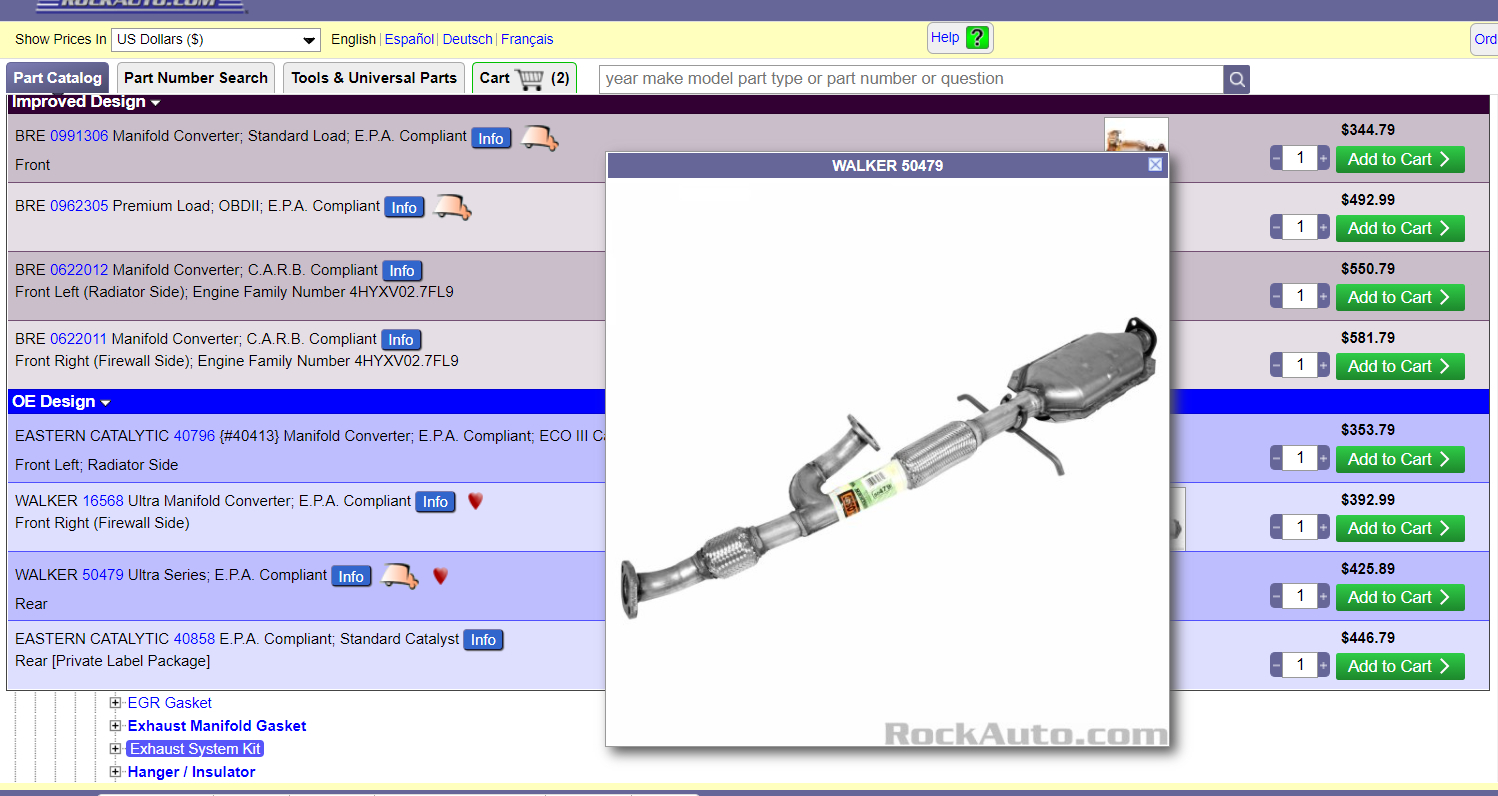This screenshot has height=796, width=1498.
Task: Open Info for BRE 0622011
Action: point(401,340)
